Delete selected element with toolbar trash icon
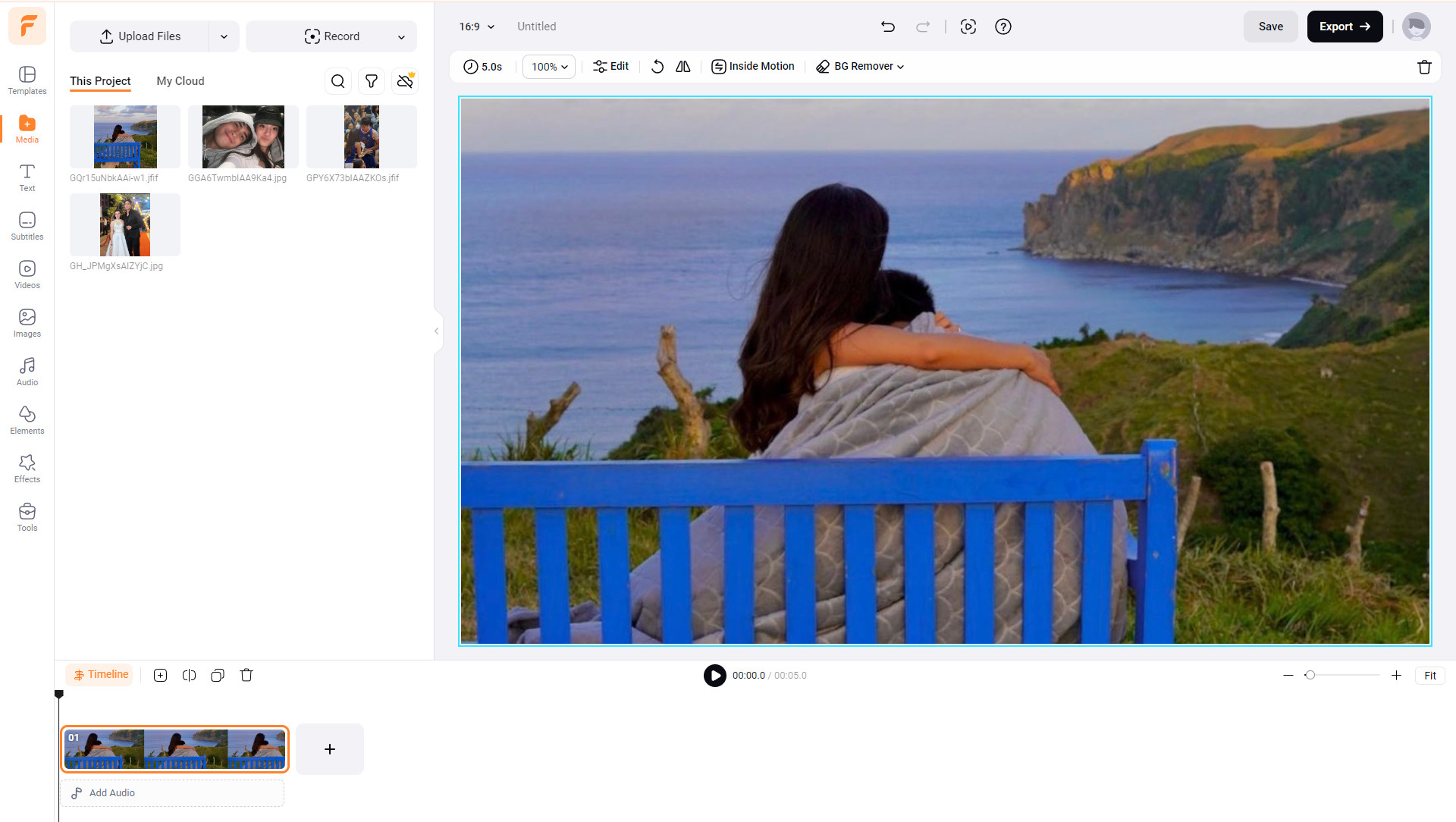 click(x=1424, y=67)
